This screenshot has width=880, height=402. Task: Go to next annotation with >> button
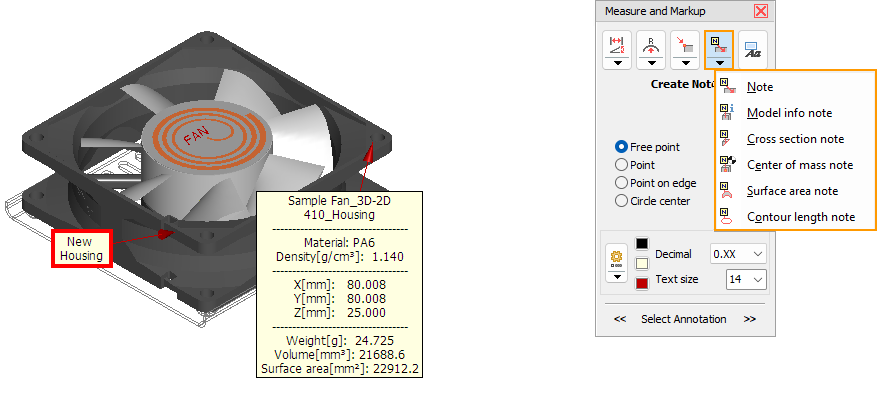pyautogui.click(x=750, y=319)
